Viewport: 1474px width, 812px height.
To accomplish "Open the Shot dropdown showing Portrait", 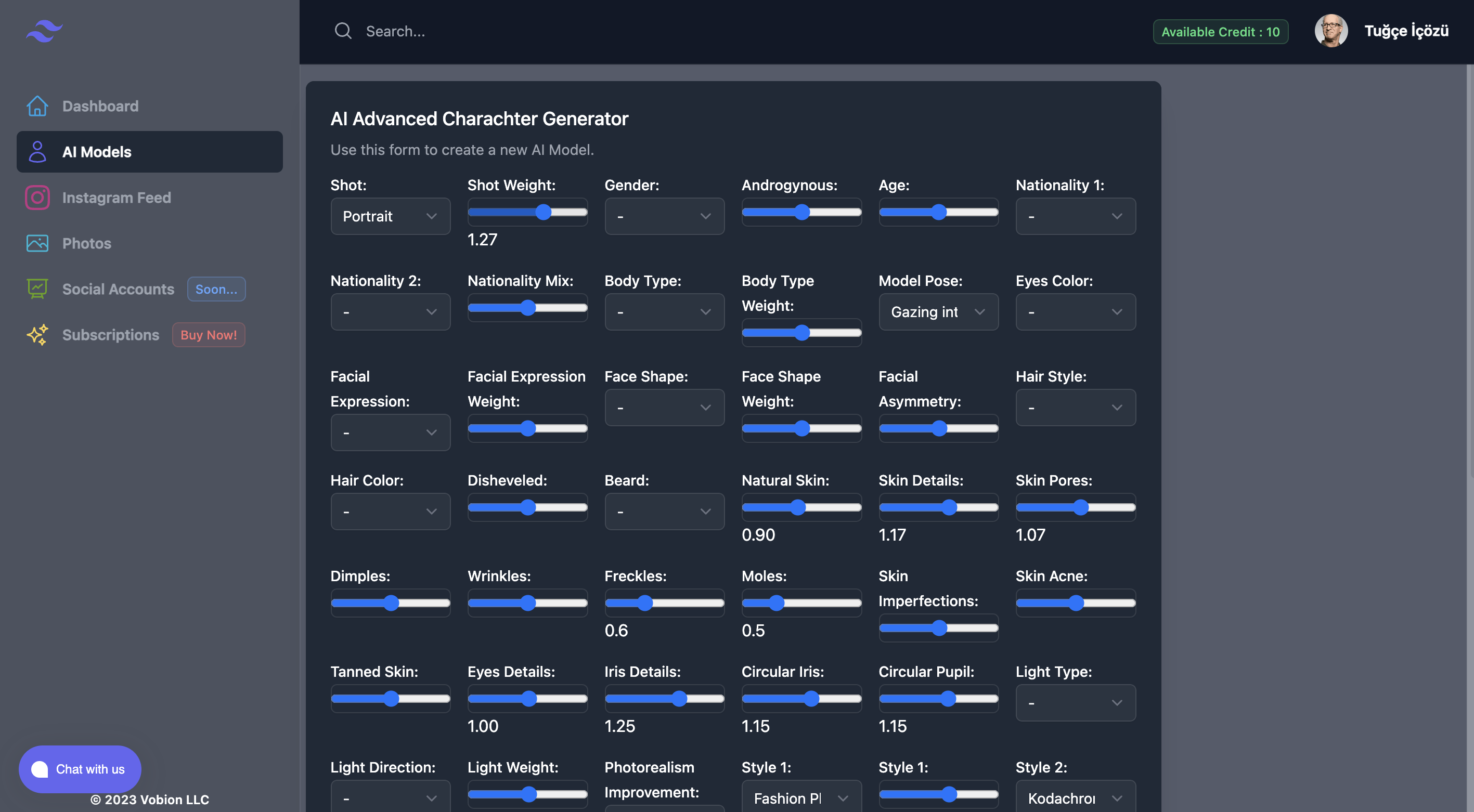I will click(390, 216).
